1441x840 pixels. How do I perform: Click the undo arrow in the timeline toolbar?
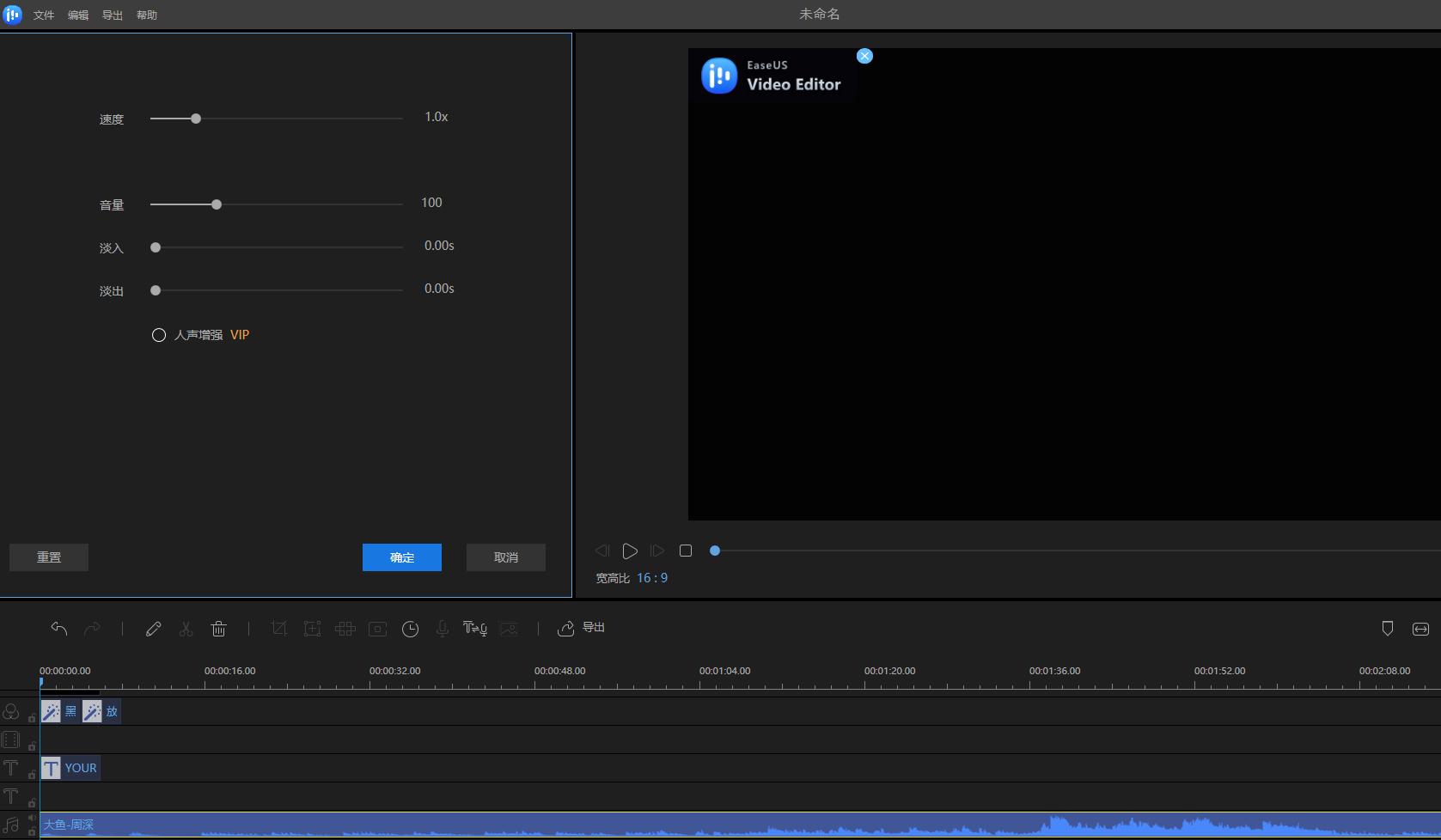(59, 629)
